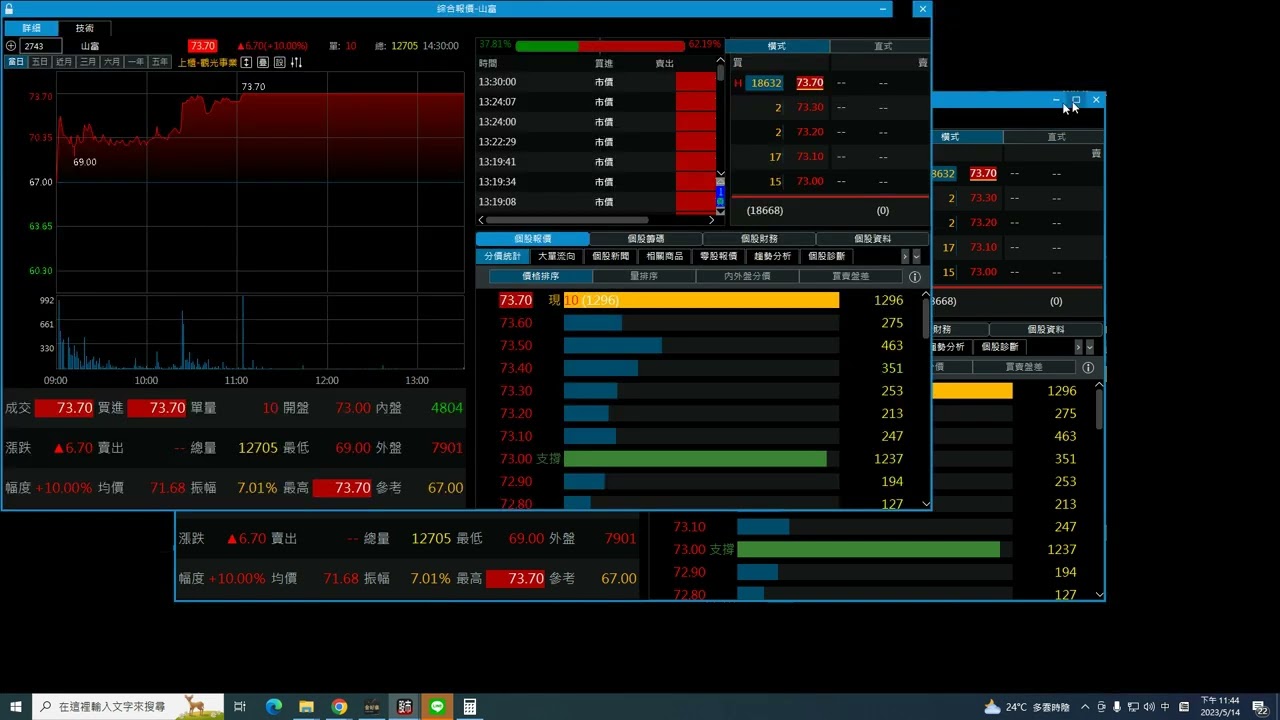Viewport: 1280px width, 720px height.
Task: Open the 個股報價 tab
Action: (532, 239)
